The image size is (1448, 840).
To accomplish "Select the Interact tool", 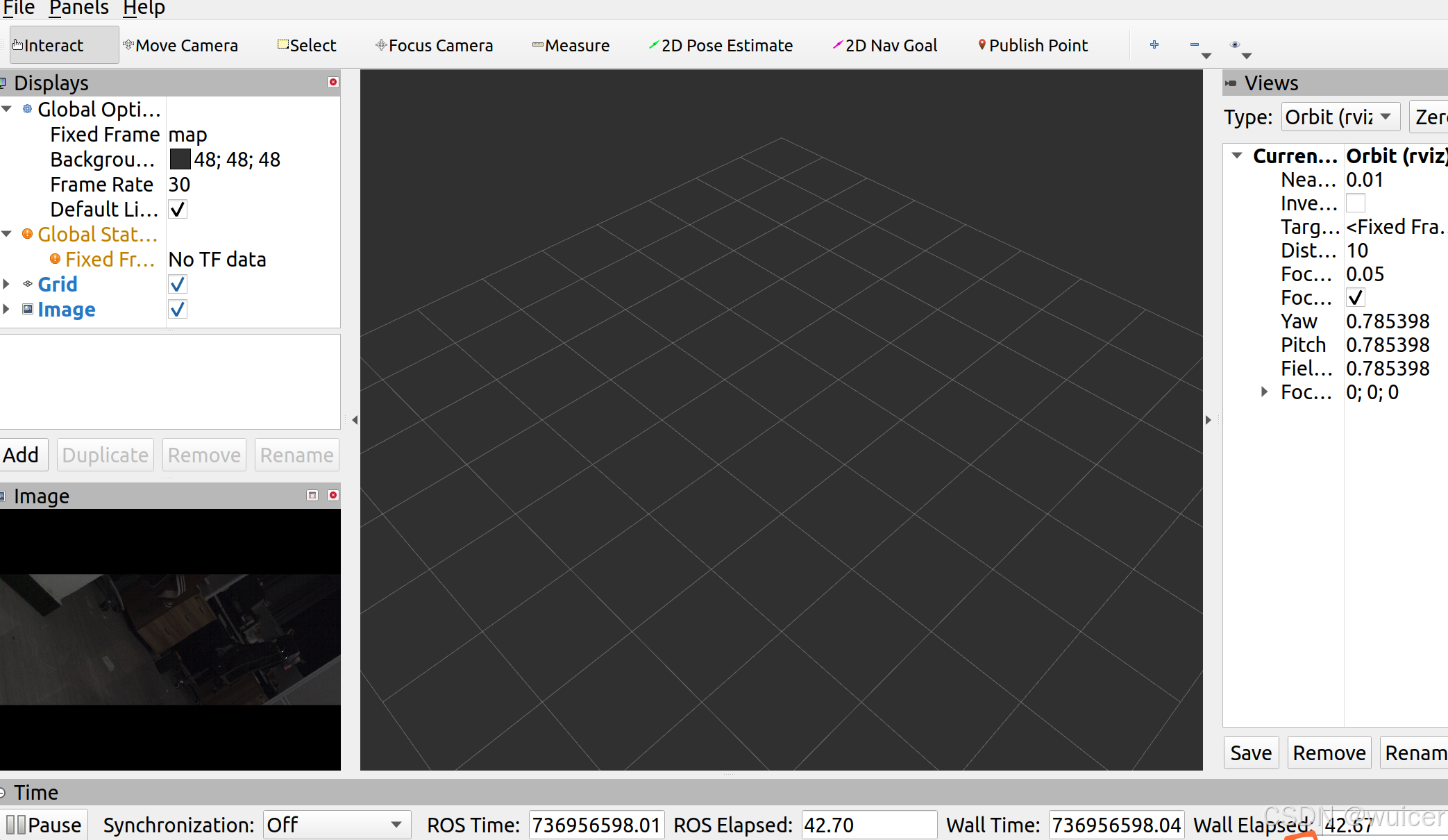I will pyautogui.click(x=49, y=46).
